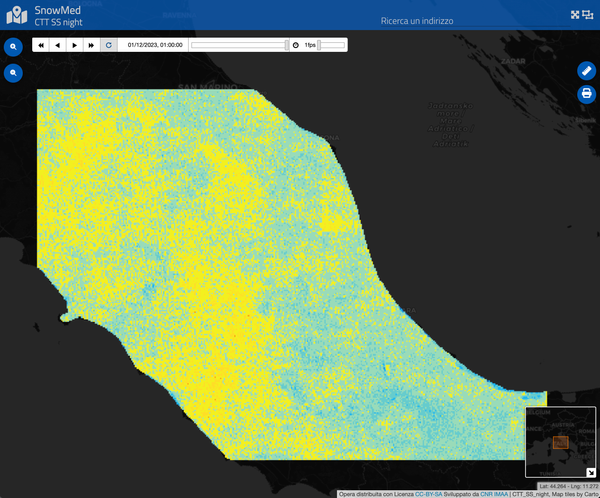Click the clock speed icon
The image size is (600, 498).
tap(296, 45)
